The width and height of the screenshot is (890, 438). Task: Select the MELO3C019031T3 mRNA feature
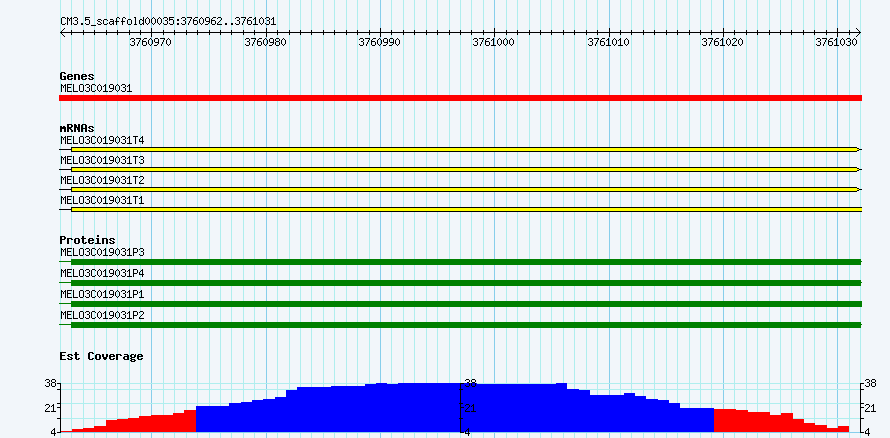(x=460, y=169)
